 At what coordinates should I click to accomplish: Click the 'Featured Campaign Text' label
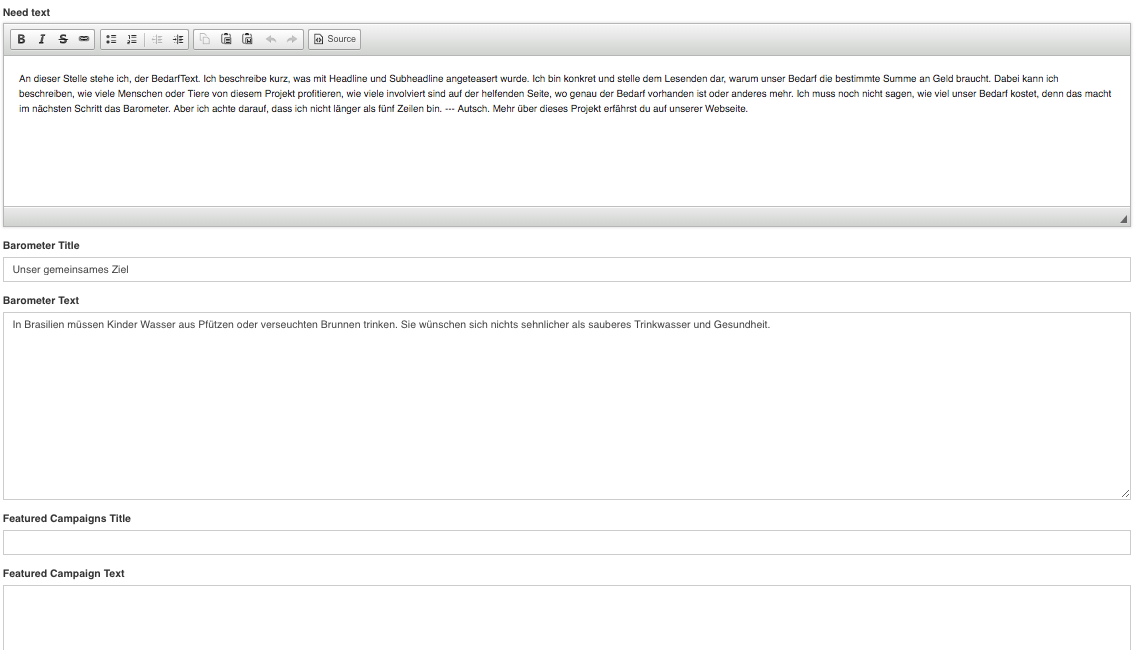64,573
